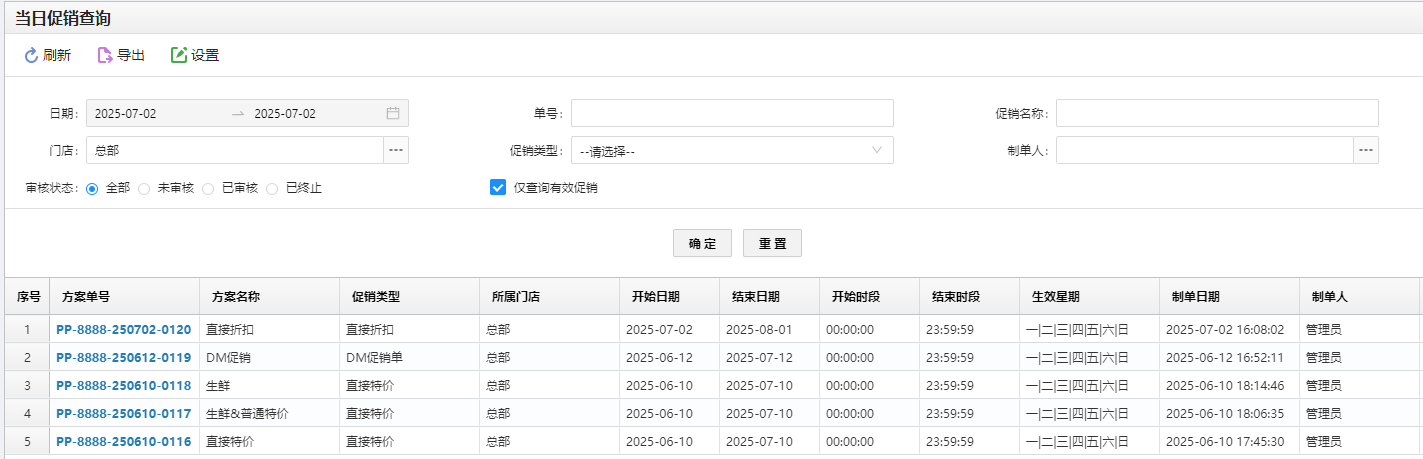1423x459 pixels.
Task: Open the date range calendar icon
Action: pos(393,113)
